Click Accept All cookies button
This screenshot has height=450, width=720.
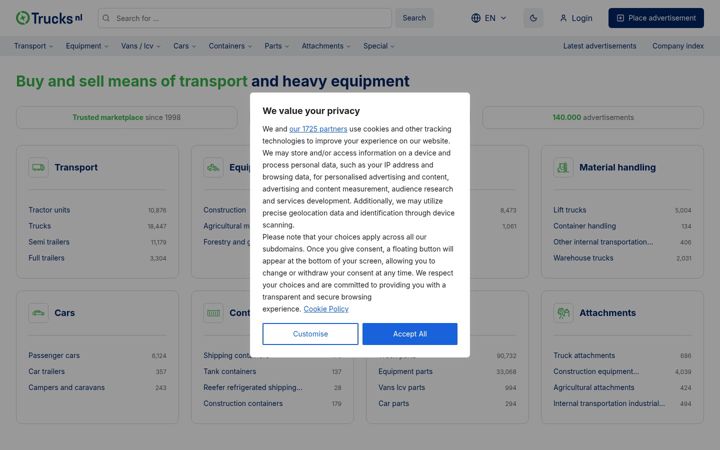[410, 334]
